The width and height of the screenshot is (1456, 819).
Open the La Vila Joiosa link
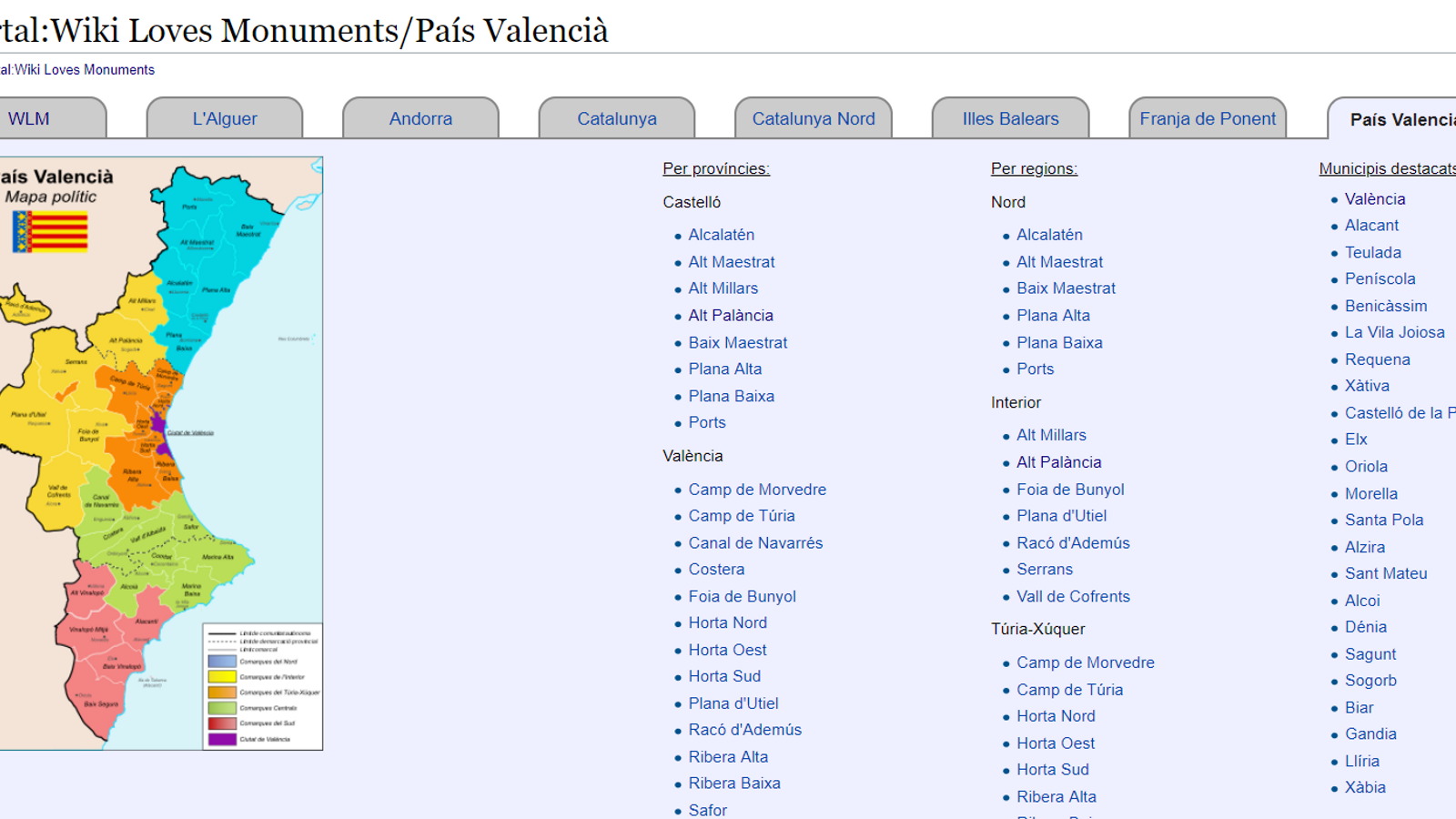[x=1395, y=333]
